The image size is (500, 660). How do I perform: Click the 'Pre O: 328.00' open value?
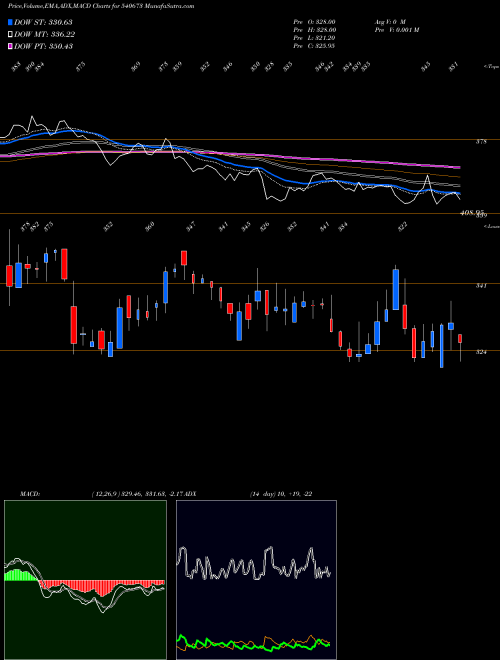314,22
